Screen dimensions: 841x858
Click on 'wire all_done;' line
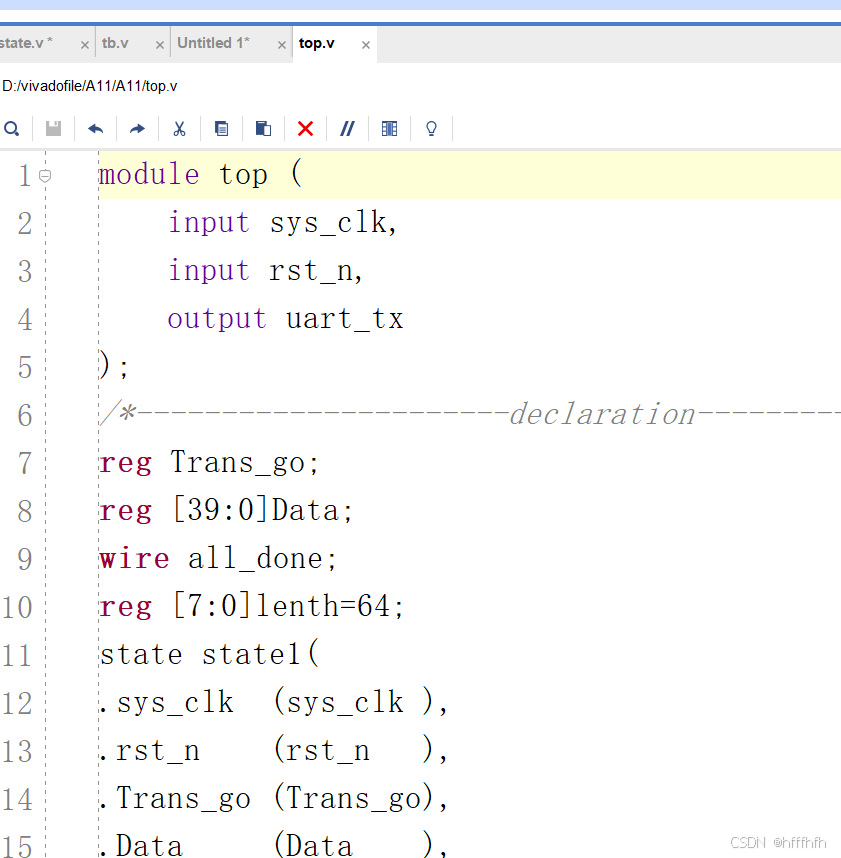tap(217, 559)
